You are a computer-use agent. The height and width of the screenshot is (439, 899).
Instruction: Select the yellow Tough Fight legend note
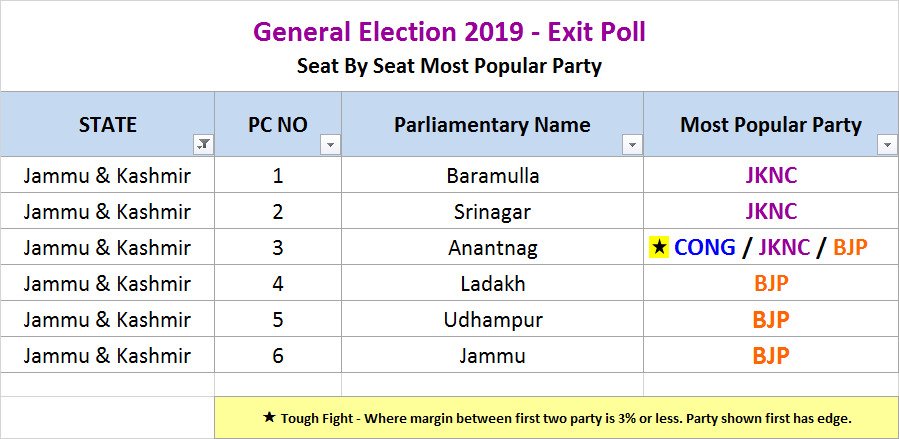(556, 418)
